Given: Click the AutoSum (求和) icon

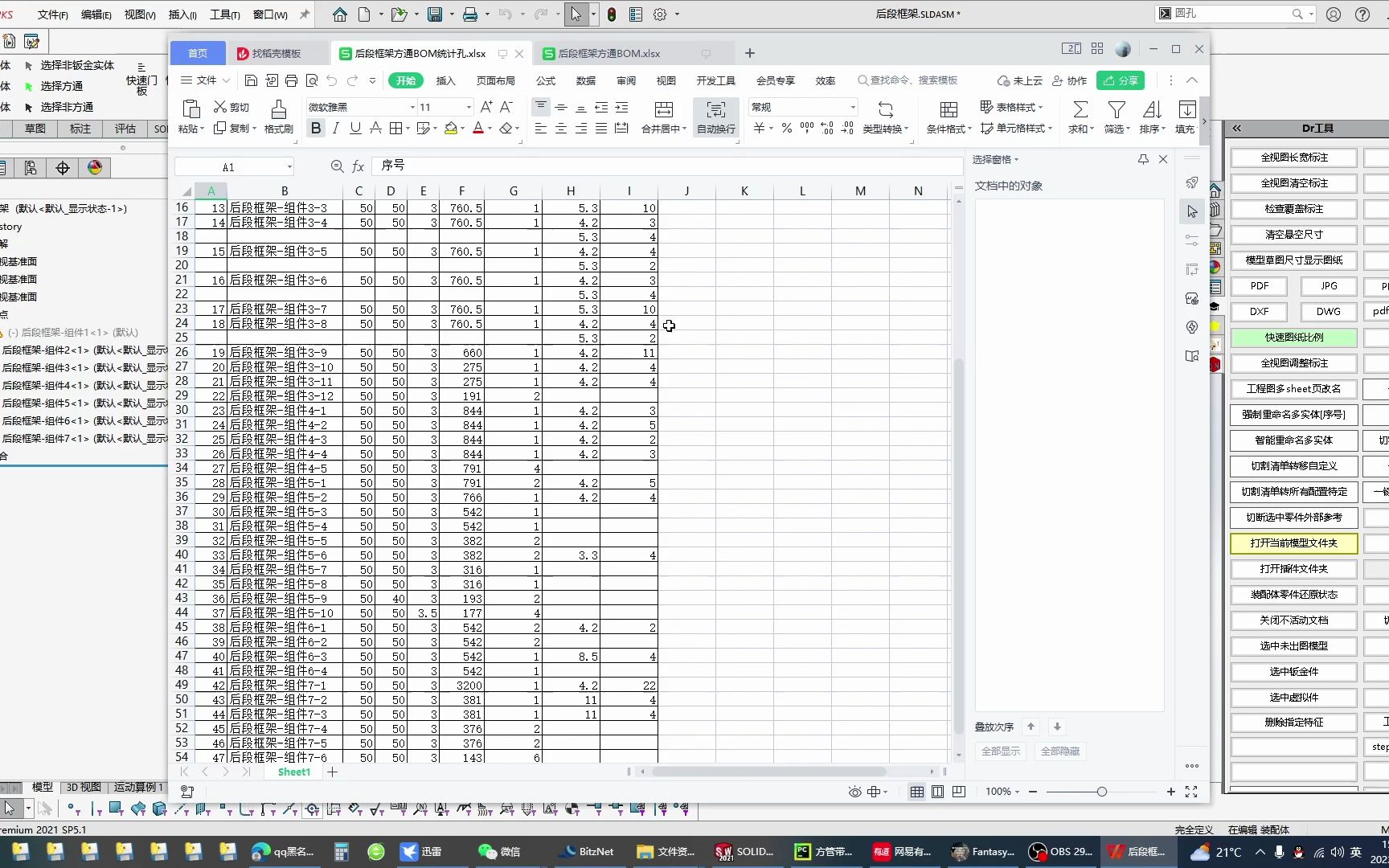Looking at the screenshot, I should (1080, 117).
